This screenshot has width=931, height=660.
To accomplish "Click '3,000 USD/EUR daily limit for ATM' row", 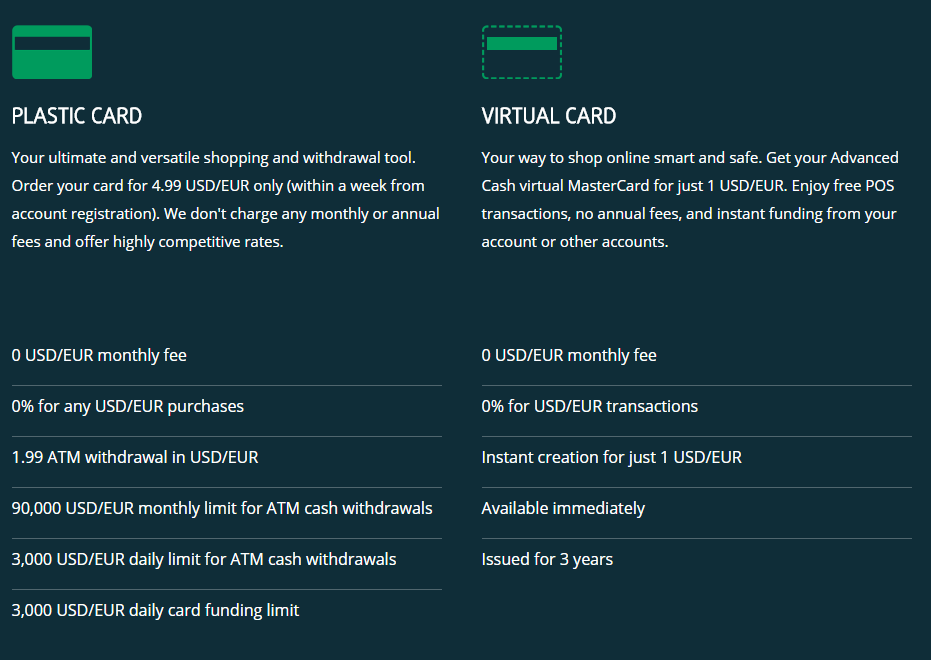I will tap(227, 560).
